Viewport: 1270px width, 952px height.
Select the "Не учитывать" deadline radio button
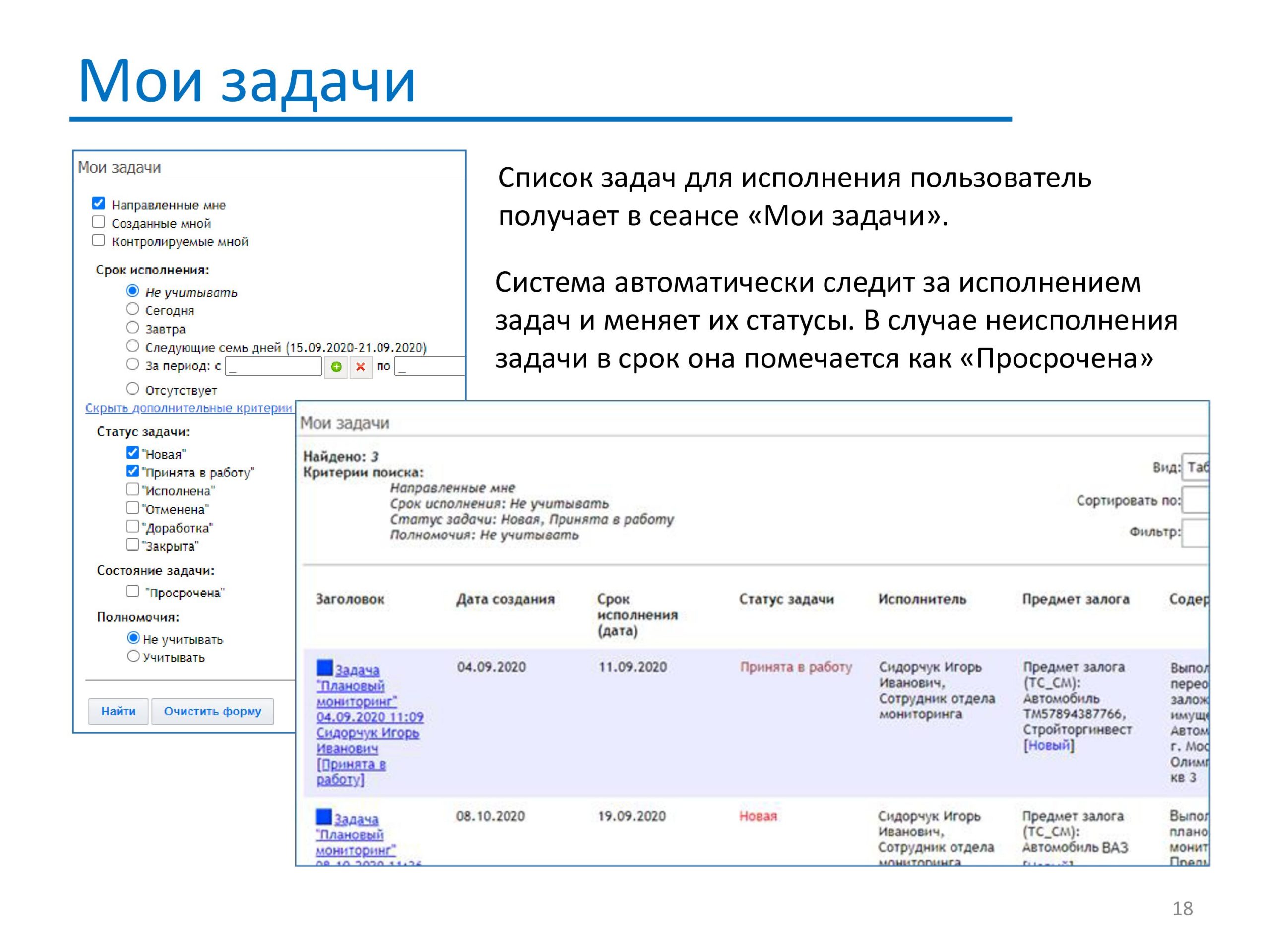click(x=132, y=291)
